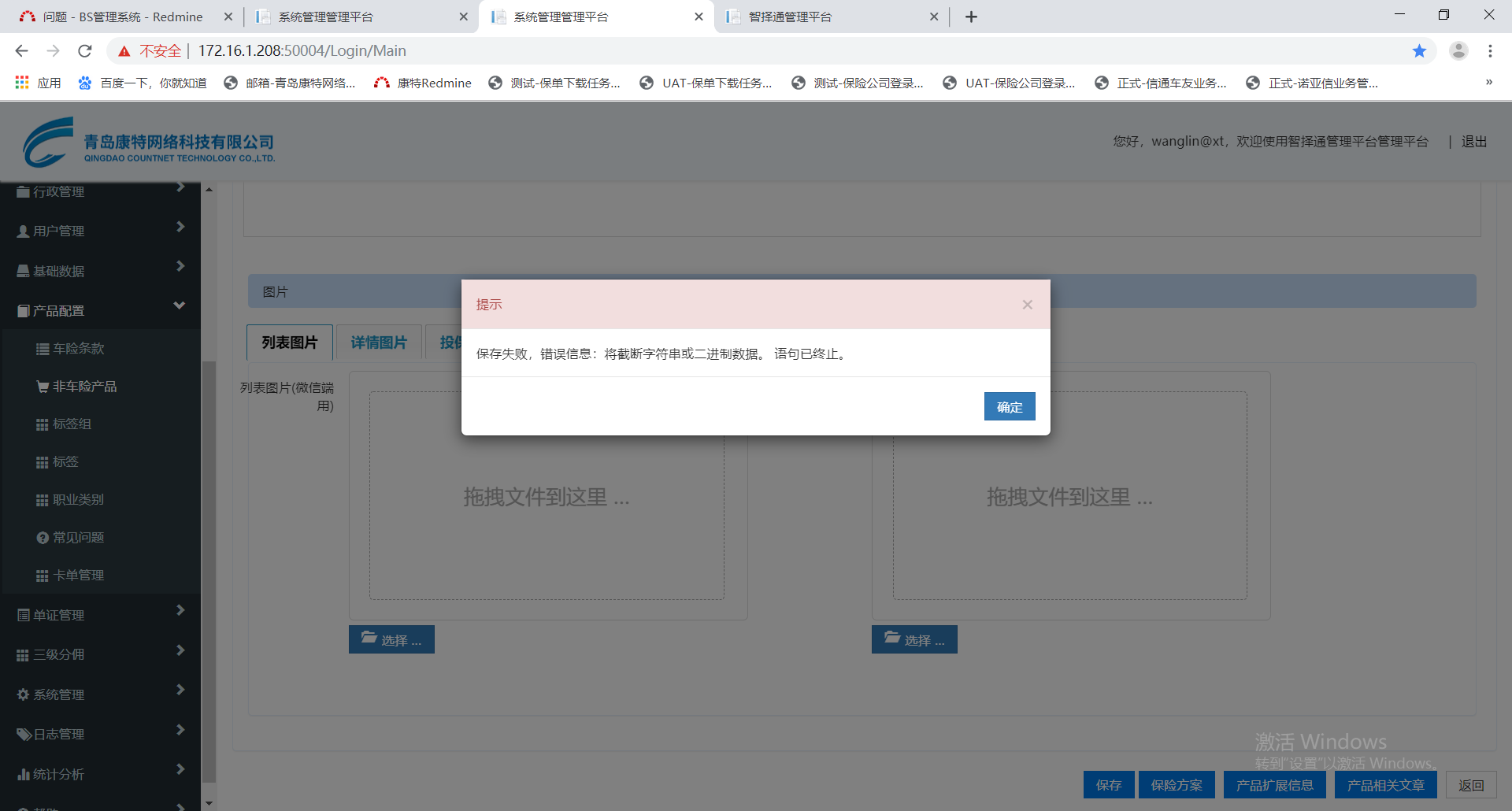Image resolution: width=1512 pixels, height=811 pixels.
Task: Collapse the 产品配置 sidebar menu
Action: [100, 310]
